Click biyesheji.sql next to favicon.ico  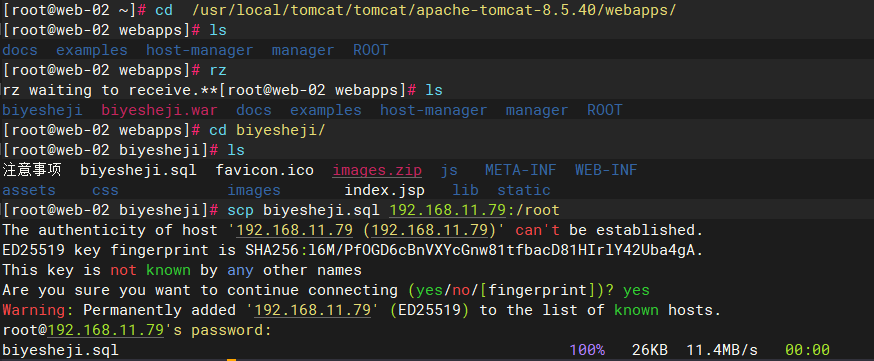[x=138, y=170]
